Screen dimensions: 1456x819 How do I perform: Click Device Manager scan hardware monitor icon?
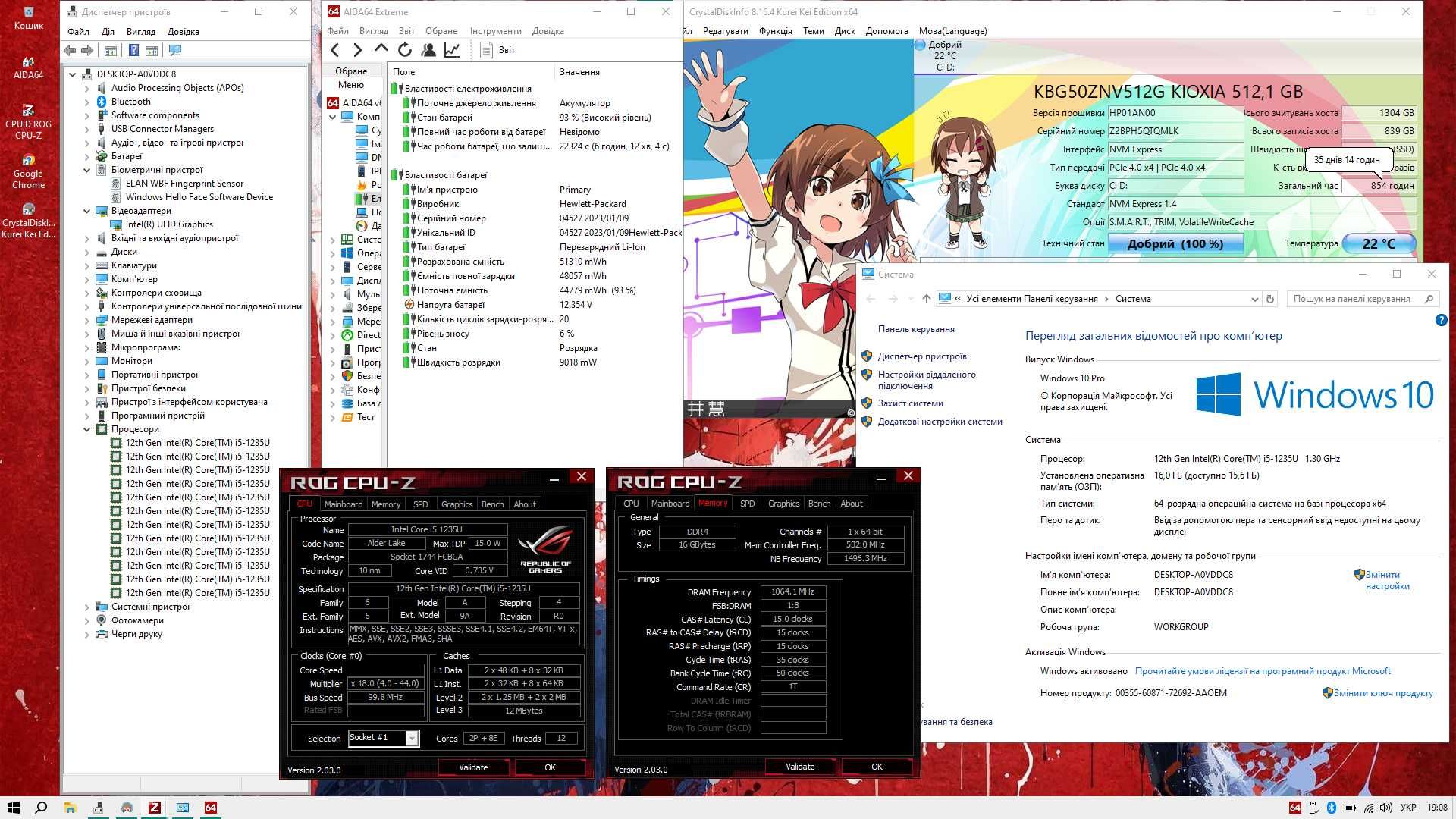[175, 50]
